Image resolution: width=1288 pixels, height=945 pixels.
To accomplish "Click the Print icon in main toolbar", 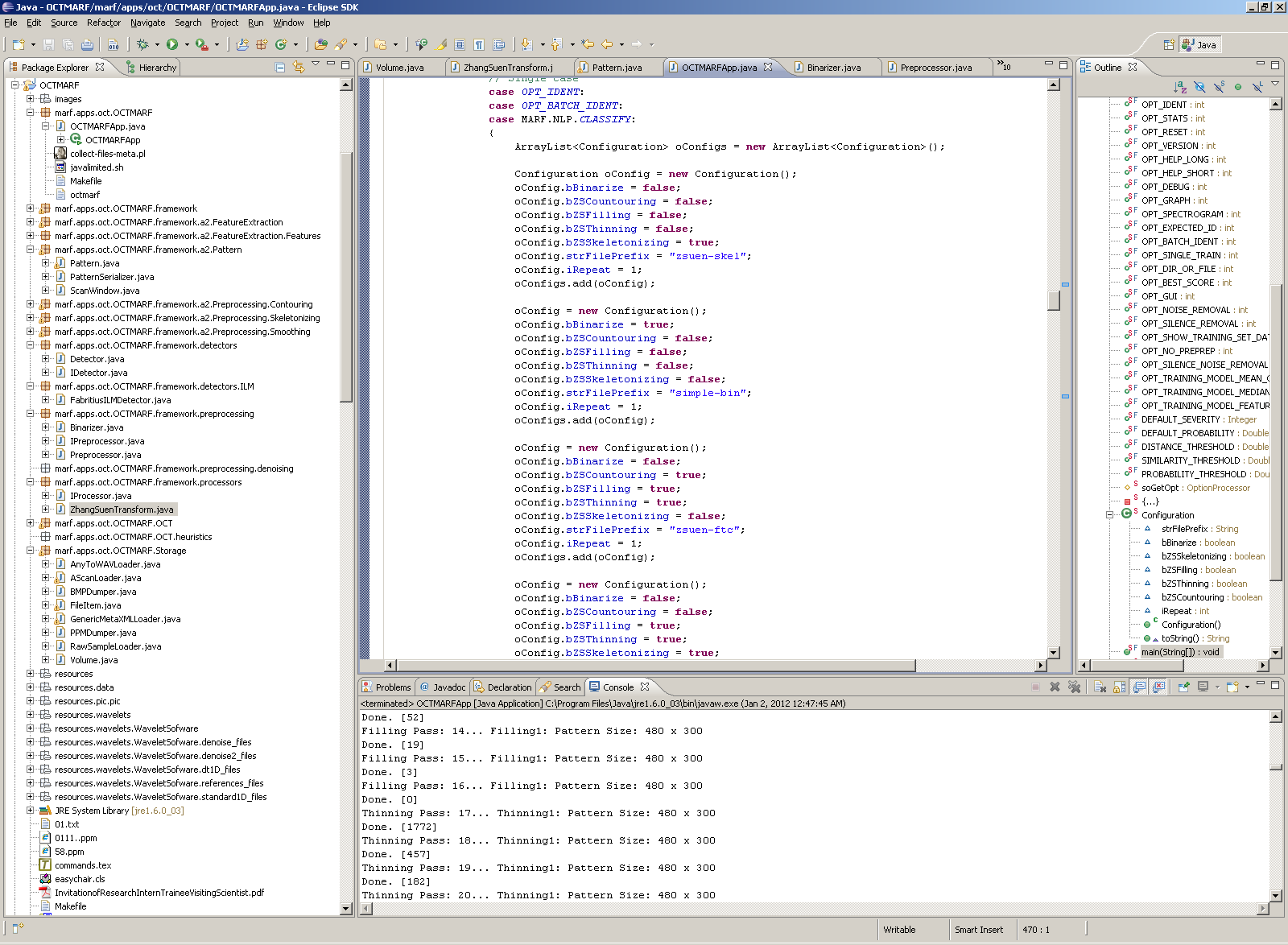I will [x=87, y=45].
